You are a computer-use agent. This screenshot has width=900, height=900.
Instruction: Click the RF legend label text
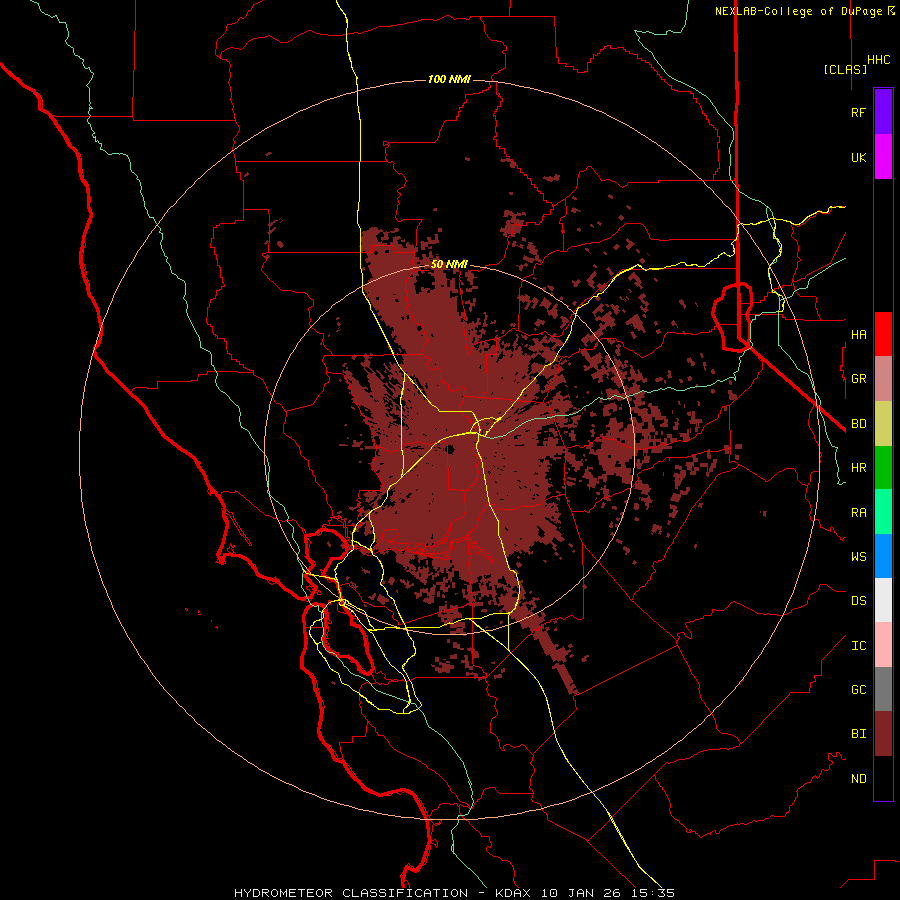pyautogui.click(x=858, y=112)
